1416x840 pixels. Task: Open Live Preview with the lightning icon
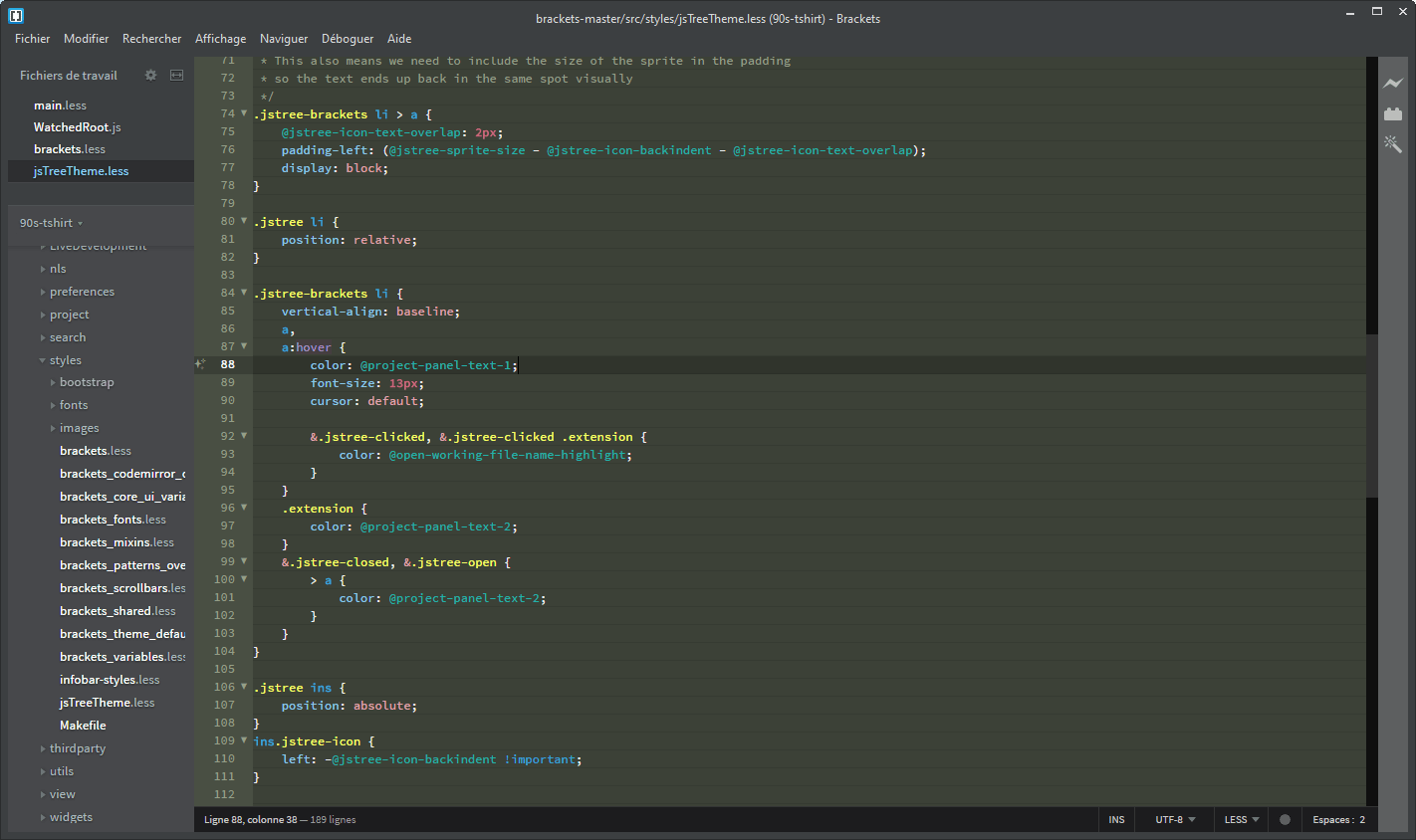click(1393, 85)
